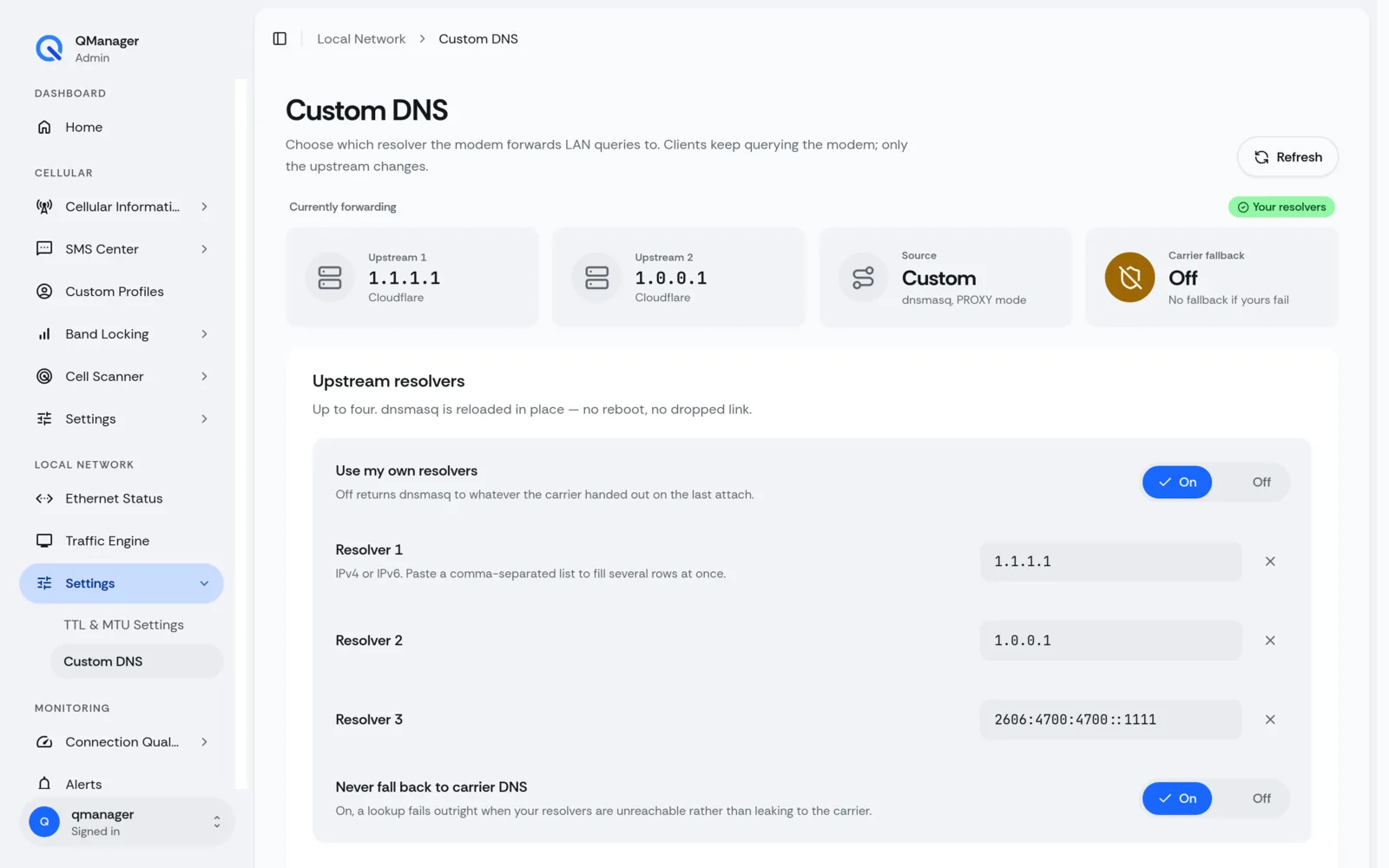Turn Off Never fall back to carrier DNS
This screenshot has width=1389, height=868.
coord(1261,799)
